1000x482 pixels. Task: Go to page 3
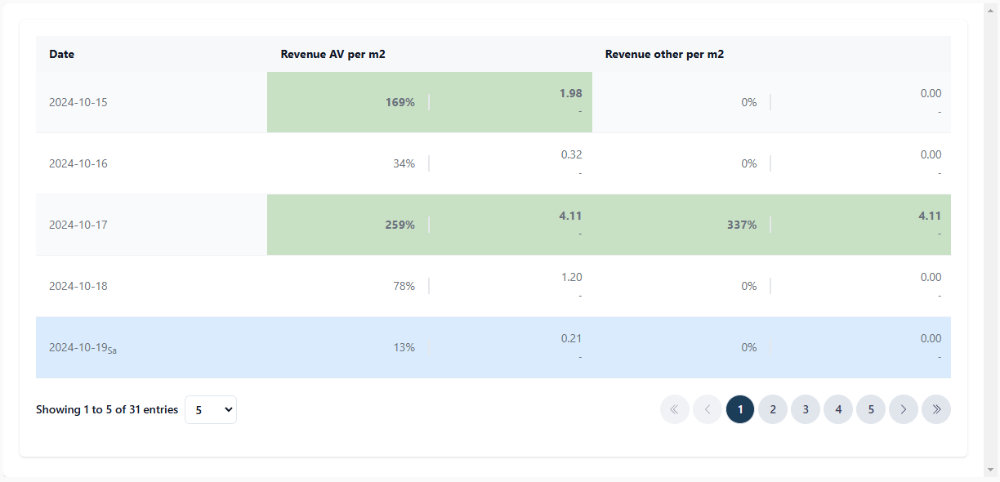coord(805,409)
